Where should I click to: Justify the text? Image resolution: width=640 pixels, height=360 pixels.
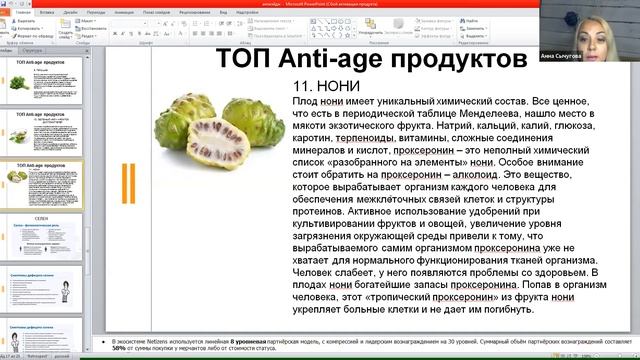coord(219,33)
